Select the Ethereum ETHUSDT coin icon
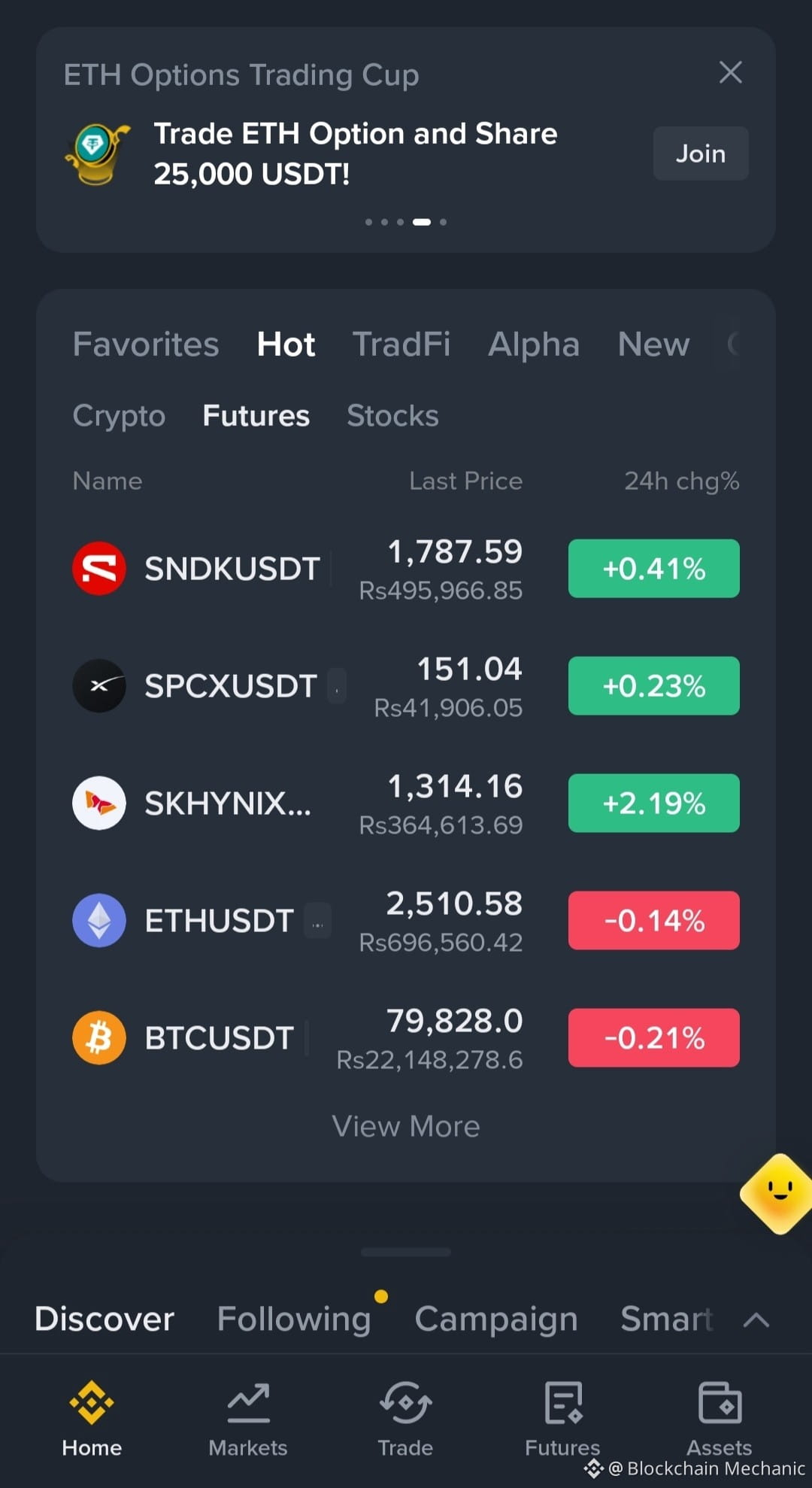The height and width of the screenshot is (1488, 812). click(99, 920)
